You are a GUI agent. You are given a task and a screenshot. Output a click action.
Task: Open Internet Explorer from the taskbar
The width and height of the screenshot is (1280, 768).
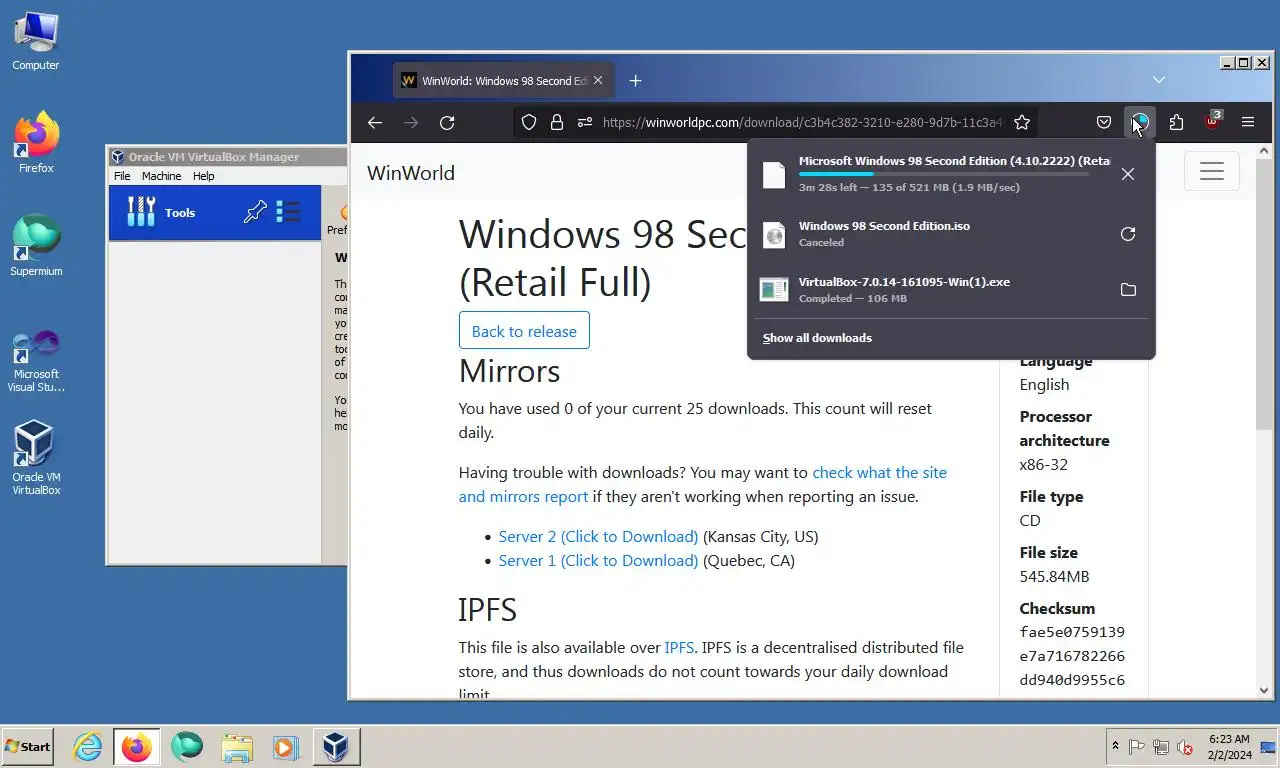click(88, 746)
